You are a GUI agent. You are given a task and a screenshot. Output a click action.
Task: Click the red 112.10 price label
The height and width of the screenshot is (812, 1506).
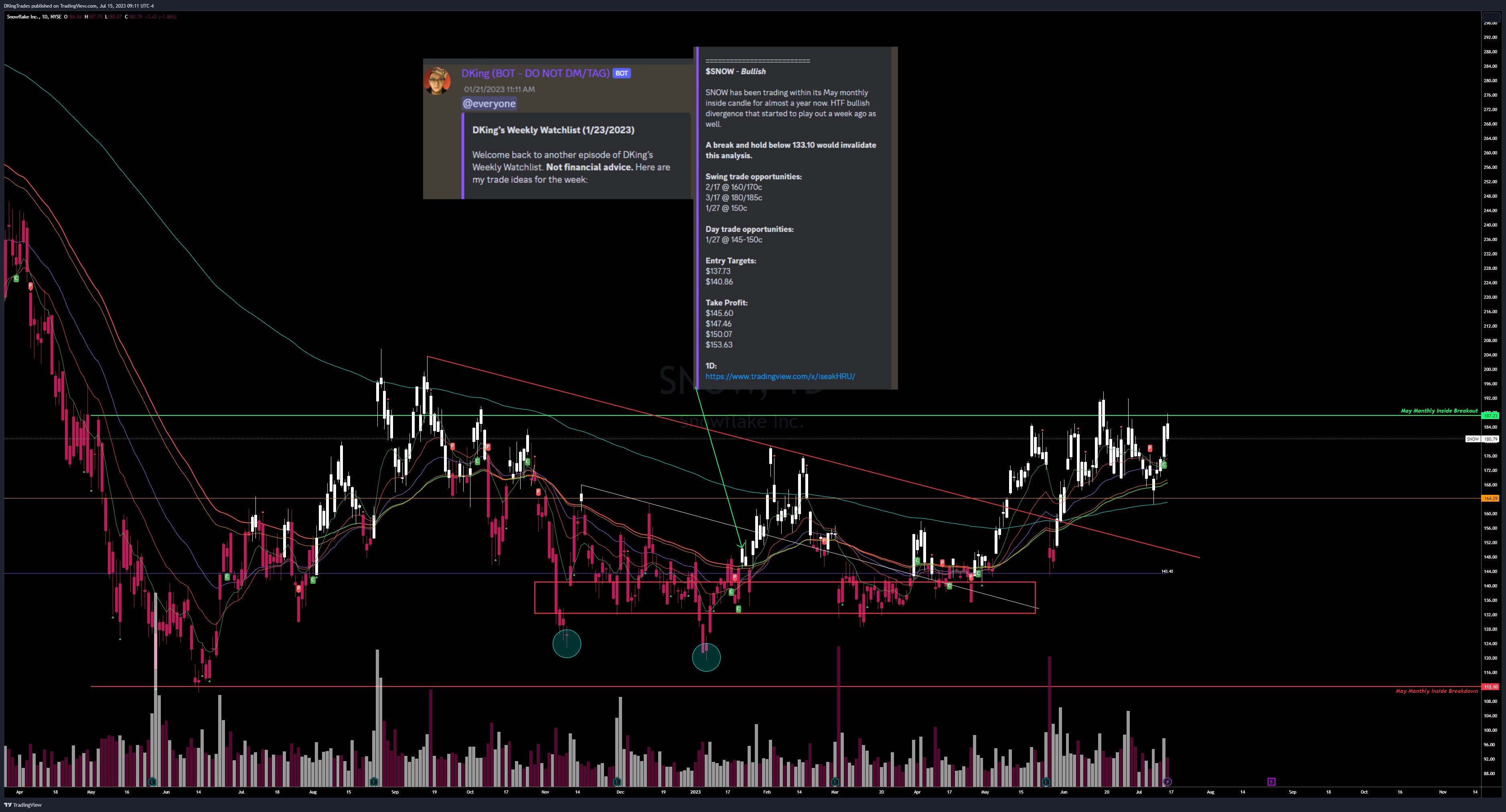click(1490, 687)
